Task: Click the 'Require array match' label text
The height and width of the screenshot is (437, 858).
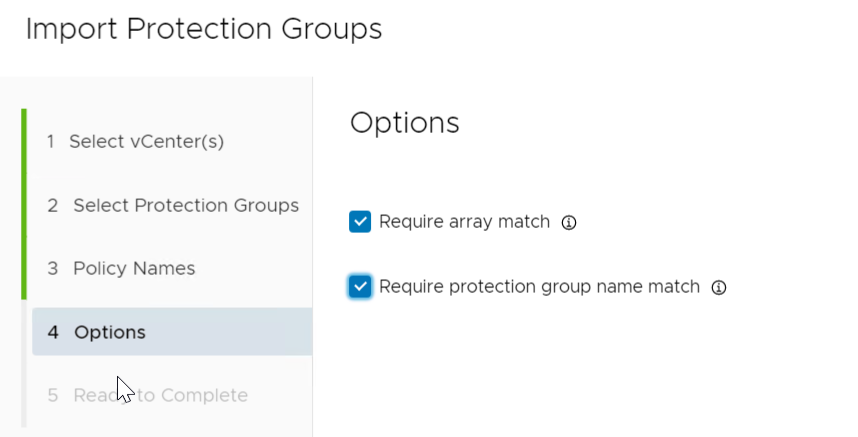Action: (x=464, y=222)
